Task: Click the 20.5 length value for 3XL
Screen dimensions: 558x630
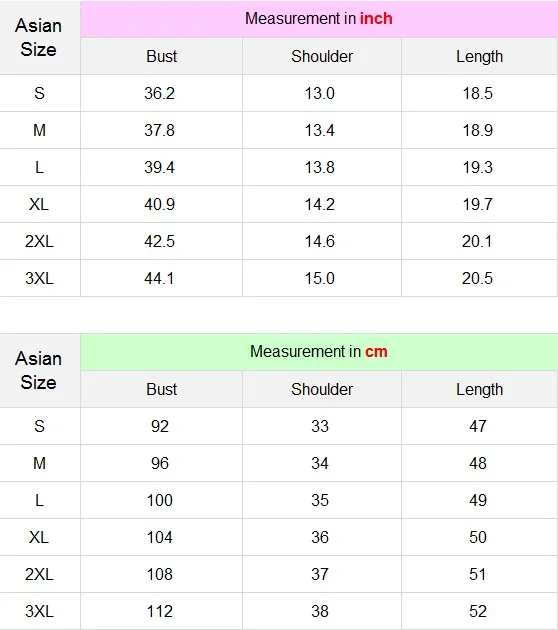Action: tap(477, 278)
